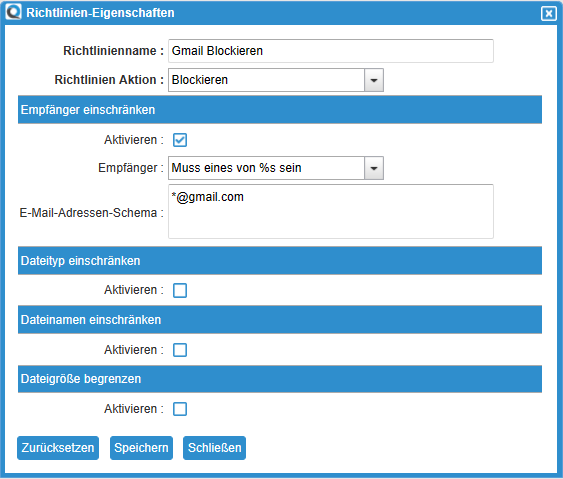Enable Aktivieren under Dateityp einschränken
This screenshot has width=563, height=479.
[x=180, y=290]
